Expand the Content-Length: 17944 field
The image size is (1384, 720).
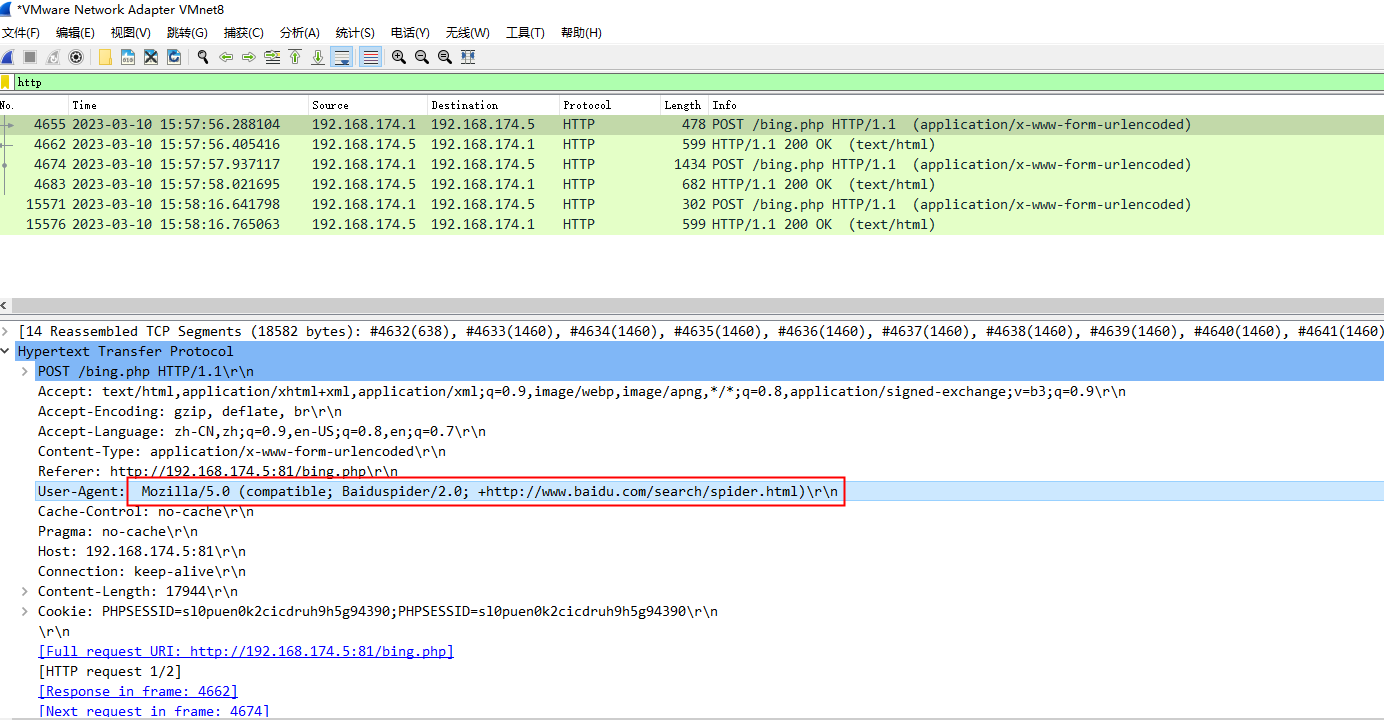(27, 591)
